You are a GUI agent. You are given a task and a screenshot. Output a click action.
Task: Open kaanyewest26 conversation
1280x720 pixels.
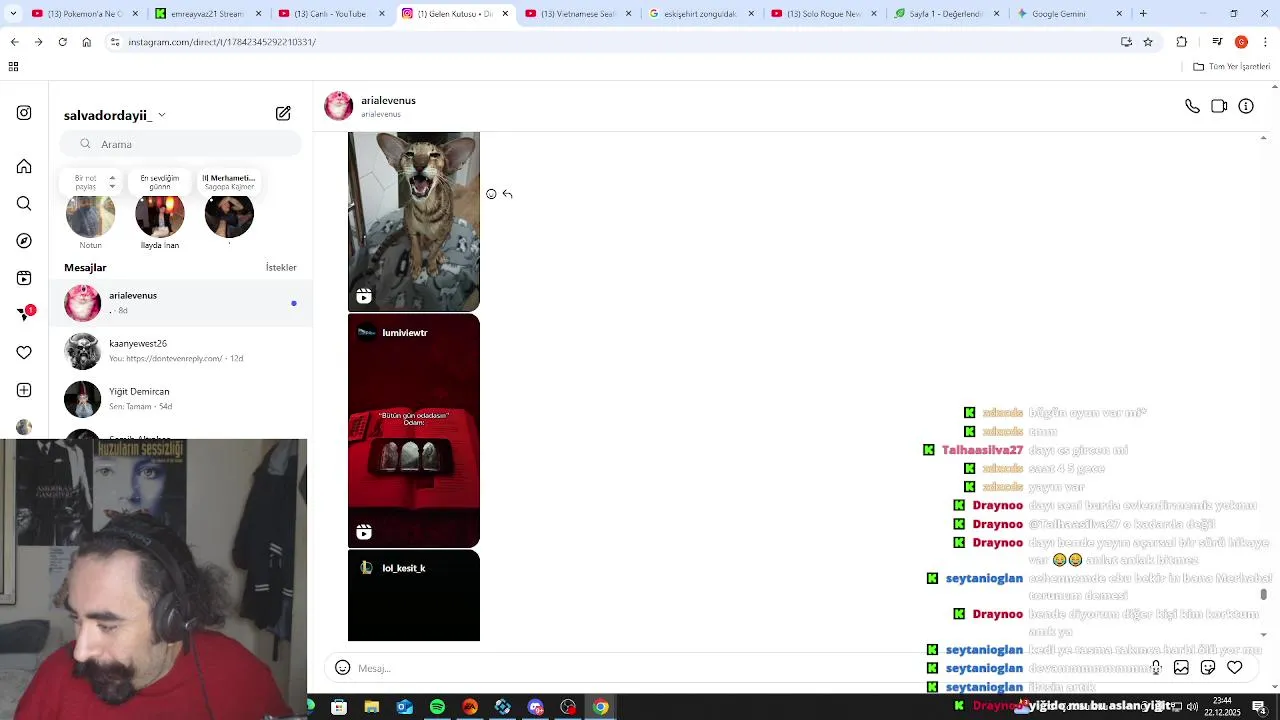(181, 351)
